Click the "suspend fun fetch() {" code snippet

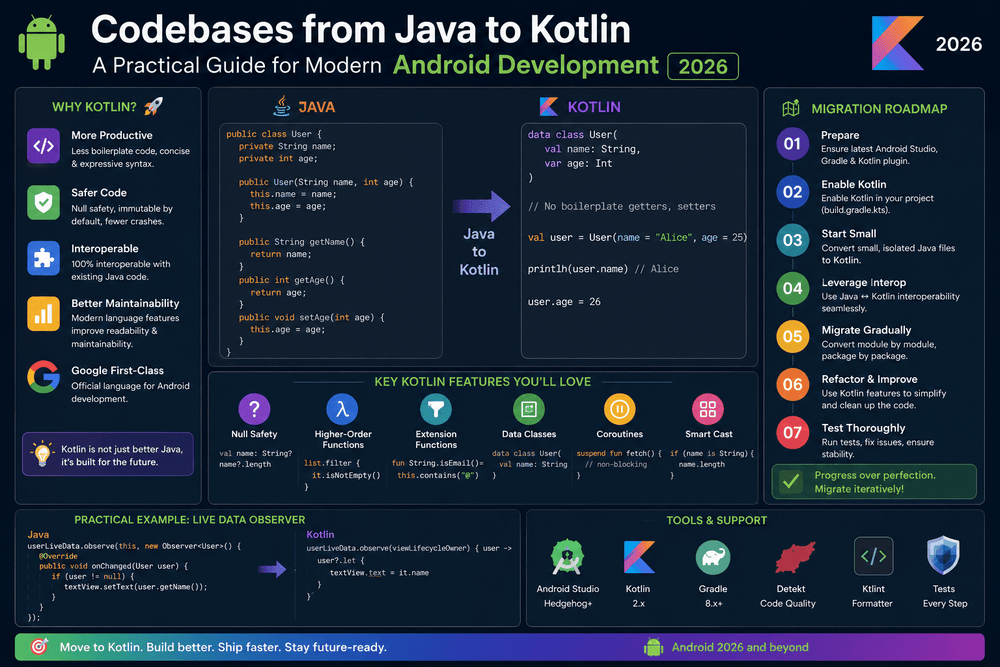619,453
